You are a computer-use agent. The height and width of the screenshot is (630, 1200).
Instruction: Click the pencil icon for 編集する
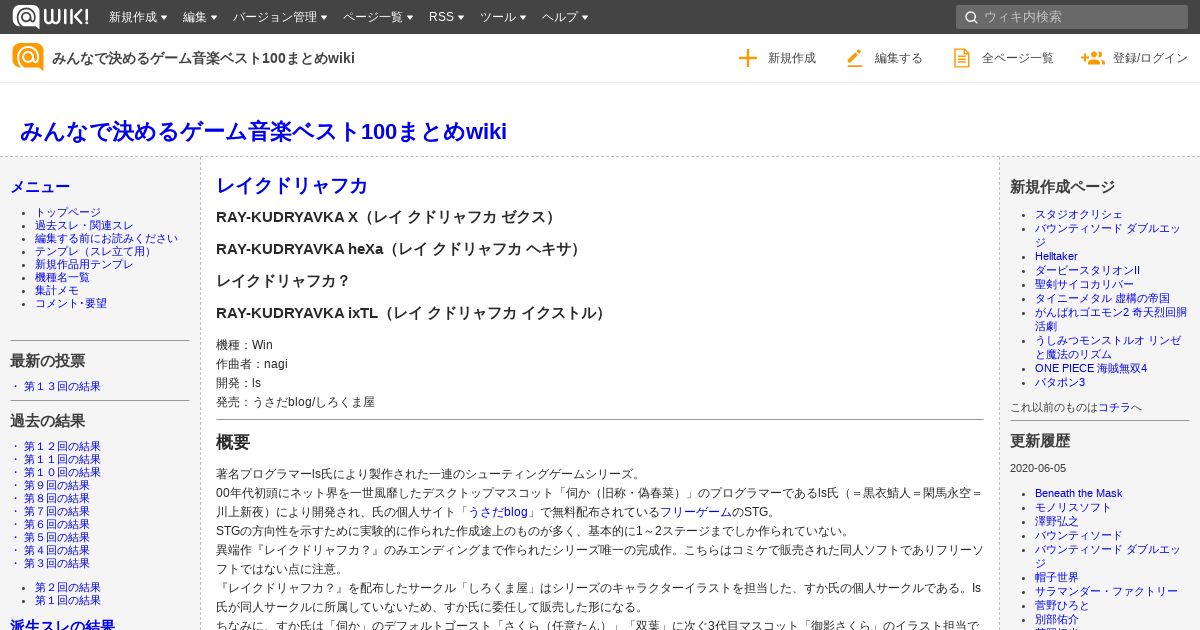854,58
